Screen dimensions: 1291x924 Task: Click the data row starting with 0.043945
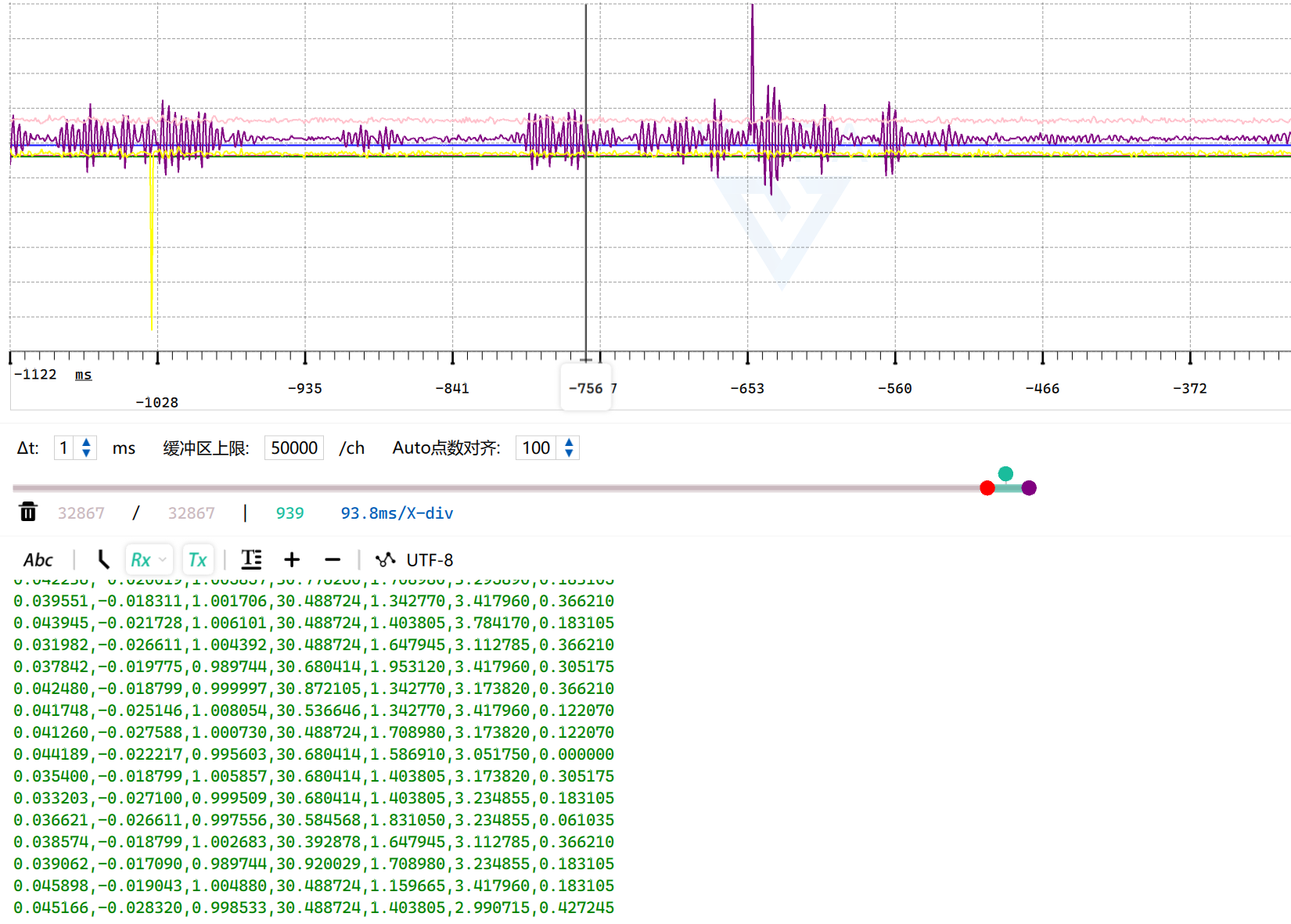[x=314, y=623]
